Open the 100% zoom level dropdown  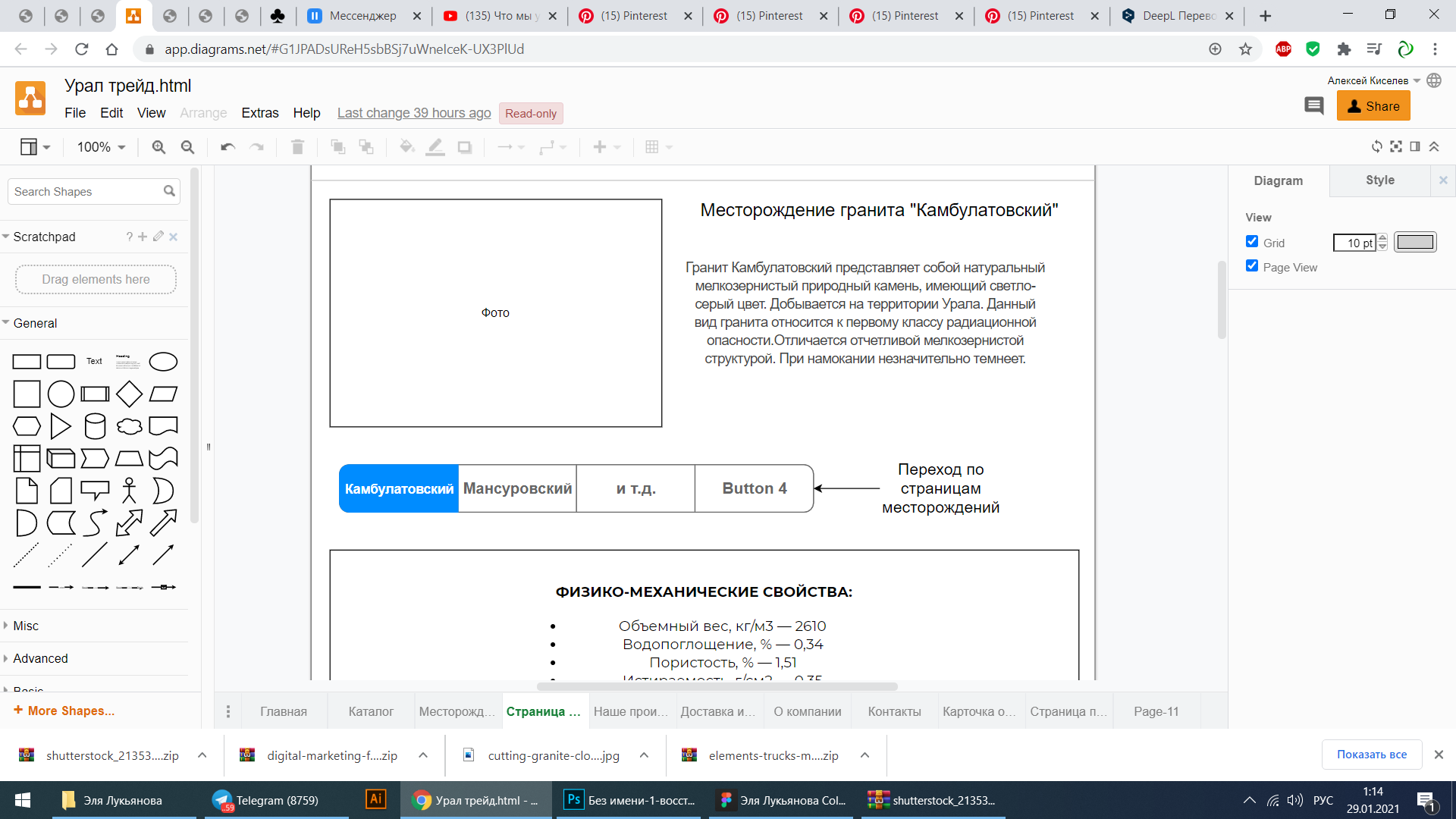click(x=101, y=147)
